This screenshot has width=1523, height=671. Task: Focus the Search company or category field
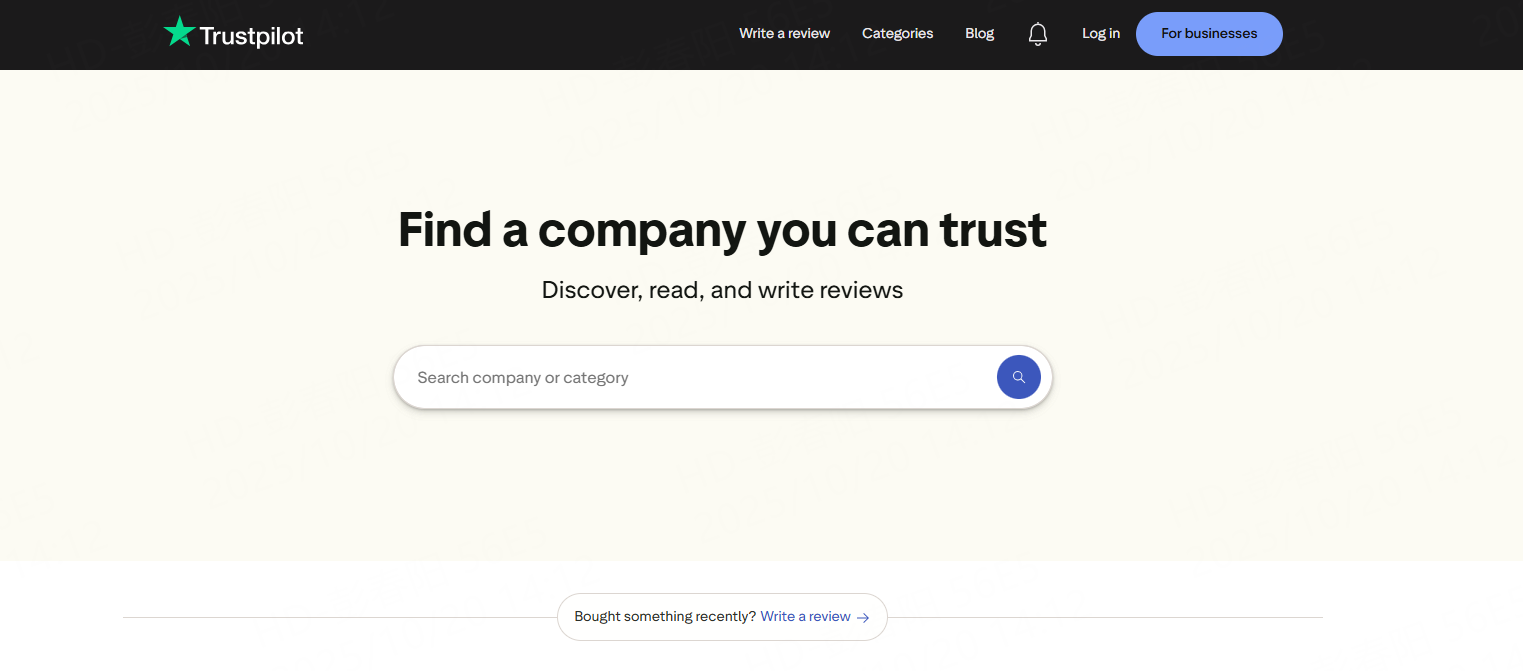(x=690, y=378)
